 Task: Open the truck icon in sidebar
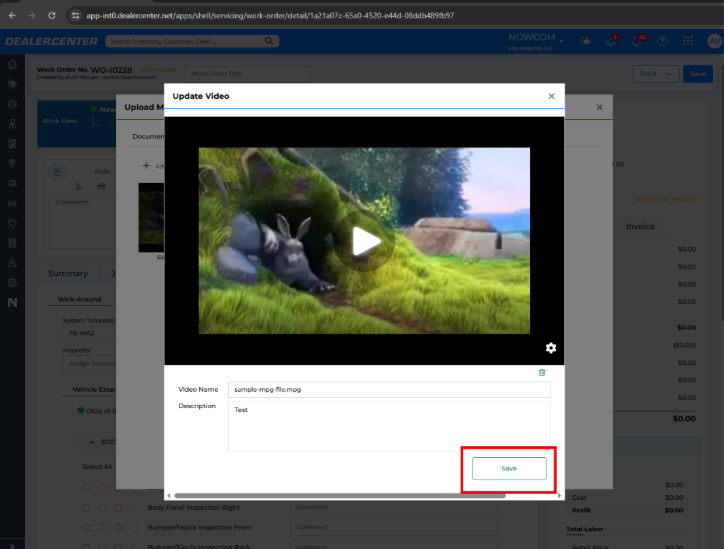pyautogui.click(x=12, y=183)
